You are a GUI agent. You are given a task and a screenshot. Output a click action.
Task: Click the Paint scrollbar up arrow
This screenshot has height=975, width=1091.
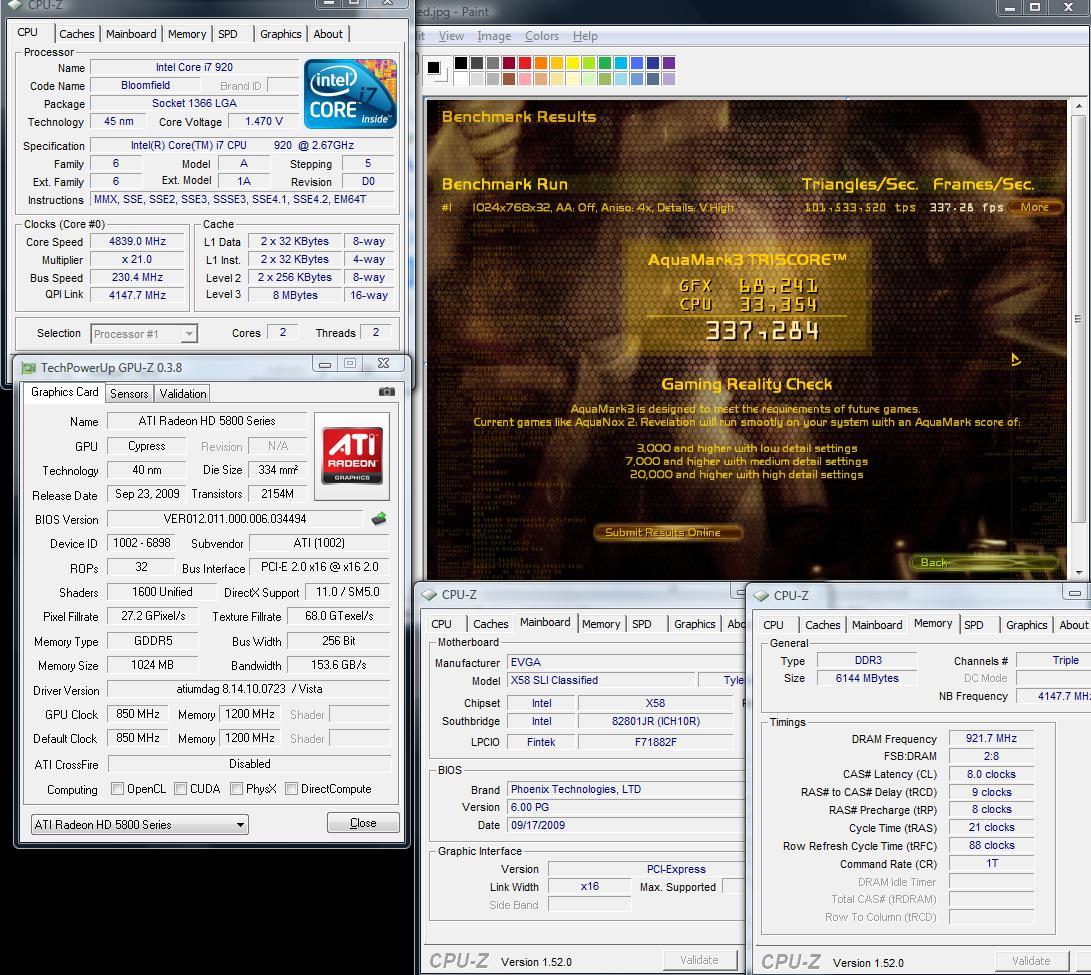point(1078,106)
